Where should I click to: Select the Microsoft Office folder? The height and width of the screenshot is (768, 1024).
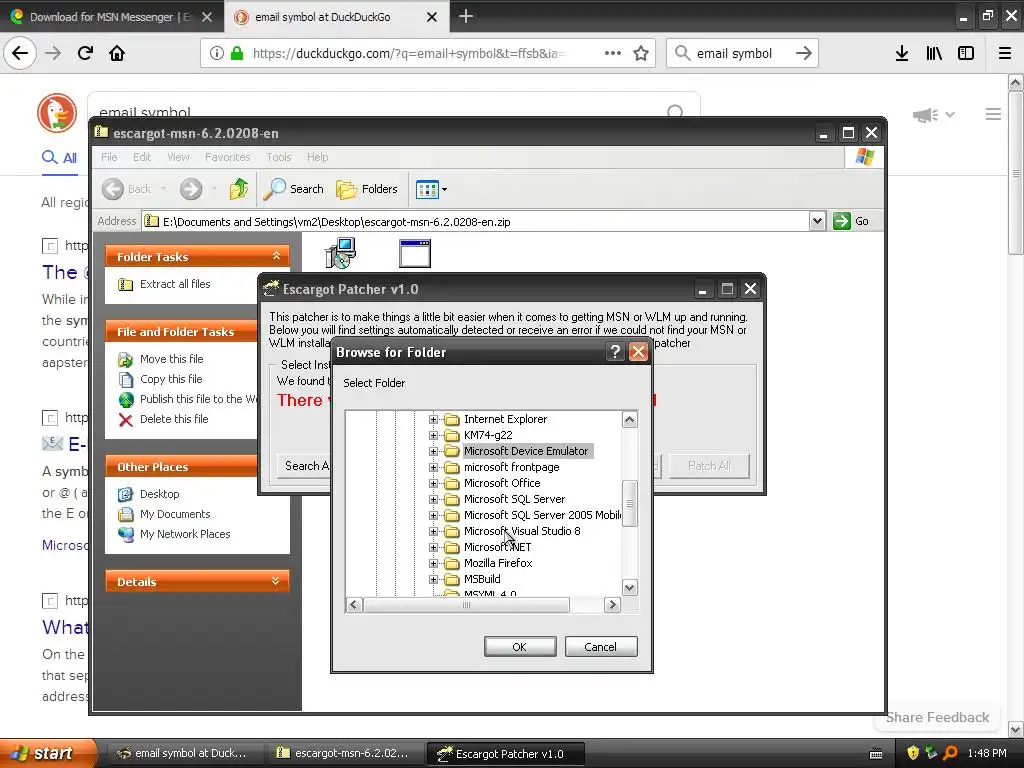(502, 483)
